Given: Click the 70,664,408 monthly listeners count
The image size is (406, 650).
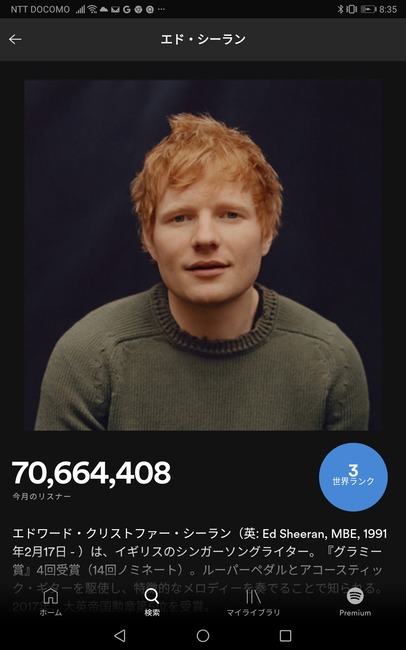Looking at the screenshot, I should pos(91,473).
